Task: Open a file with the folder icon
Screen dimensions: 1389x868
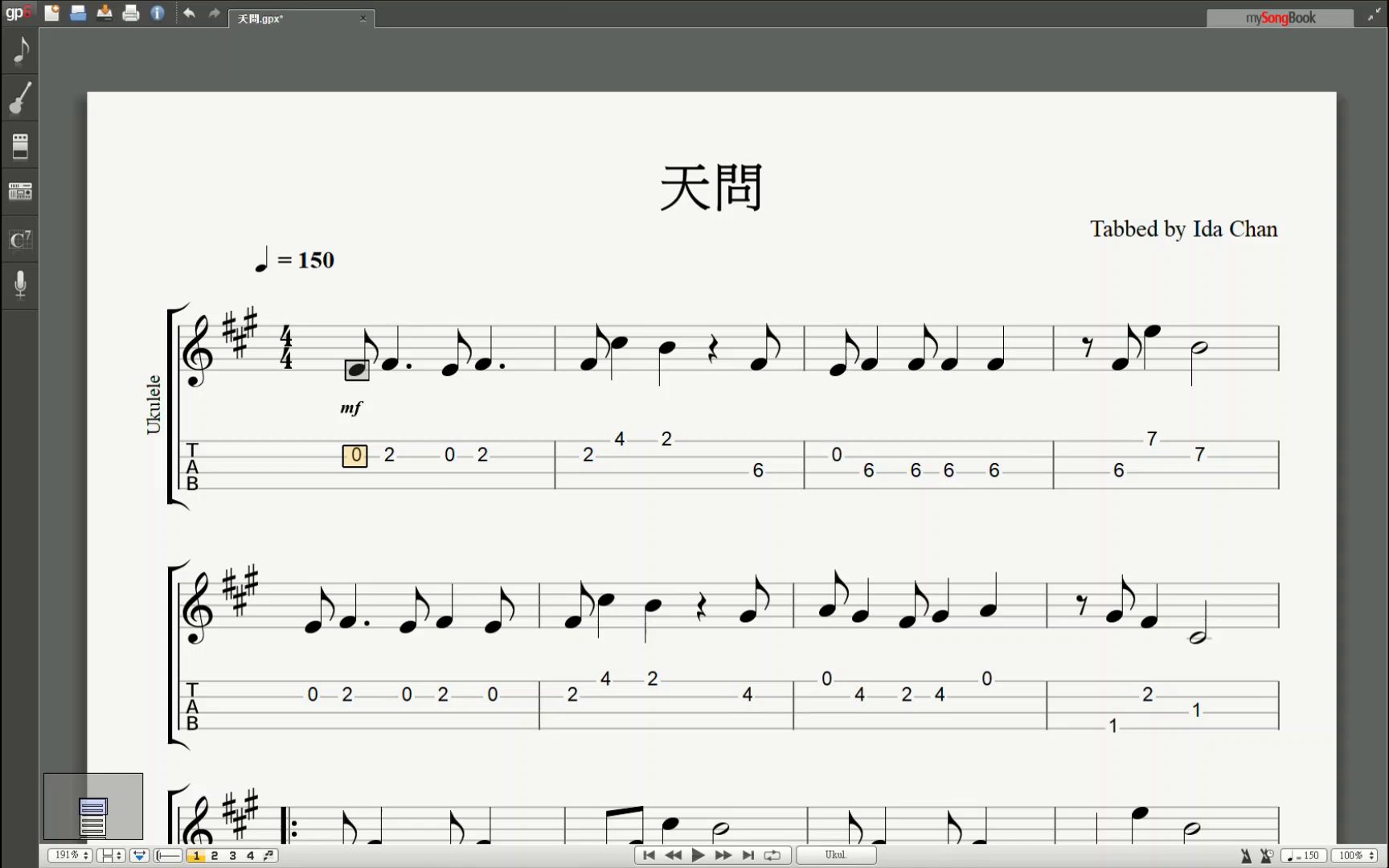Action: coord(78,13)
